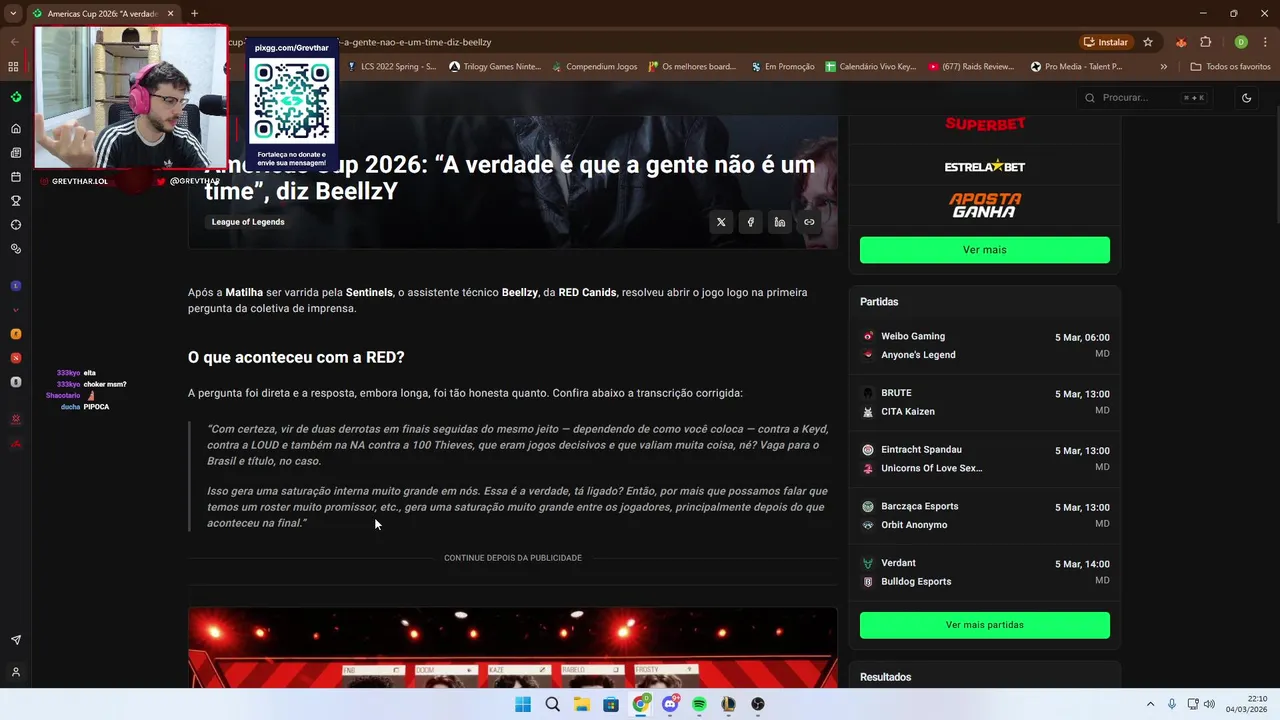Open the (677) Raids Review... bookmark

[972, 67]
